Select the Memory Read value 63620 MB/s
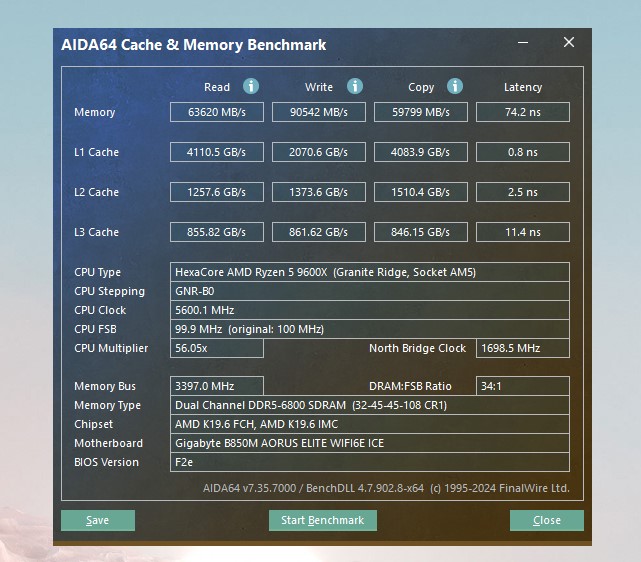641x562 pixels. click(x=217, y=112)
